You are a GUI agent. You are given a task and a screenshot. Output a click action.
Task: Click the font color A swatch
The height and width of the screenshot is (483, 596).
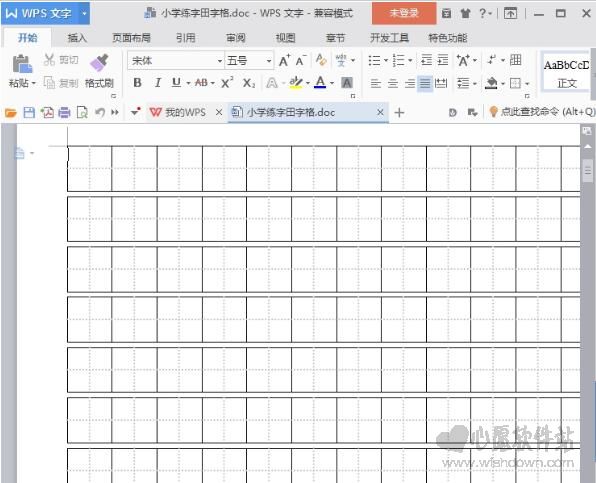tap(320, 82)
